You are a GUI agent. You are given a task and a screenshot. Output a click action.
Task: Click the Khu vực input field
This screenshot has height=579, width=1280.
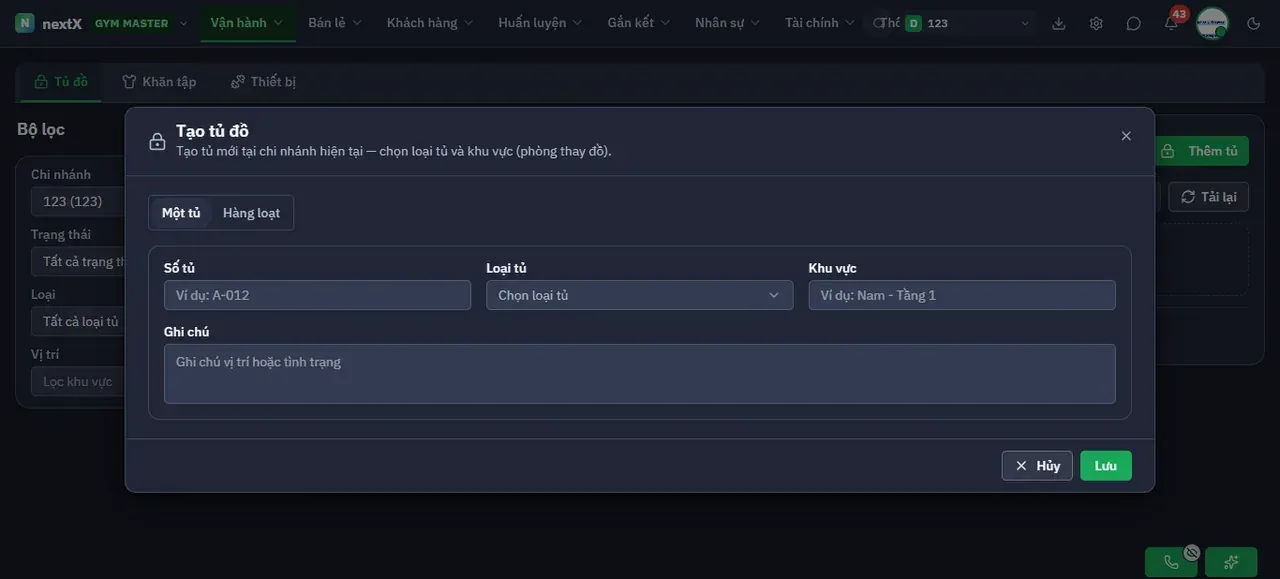tap(962, 295)
